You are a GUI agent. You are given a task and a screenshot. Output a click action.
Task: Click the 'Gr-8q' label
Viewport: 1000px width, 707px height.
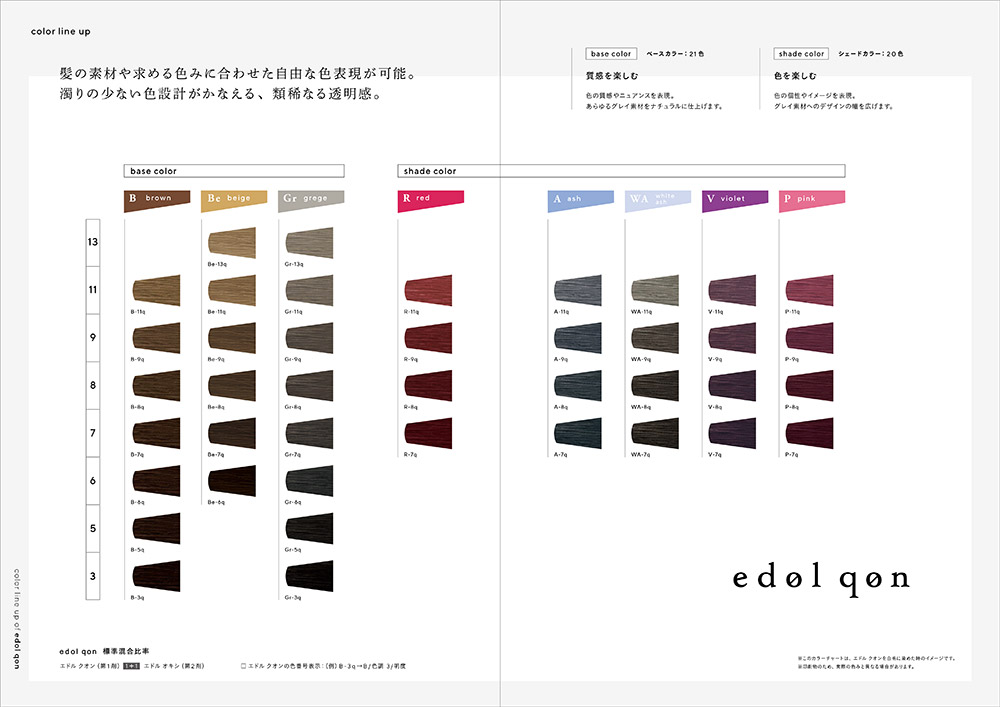pos(293,407)
